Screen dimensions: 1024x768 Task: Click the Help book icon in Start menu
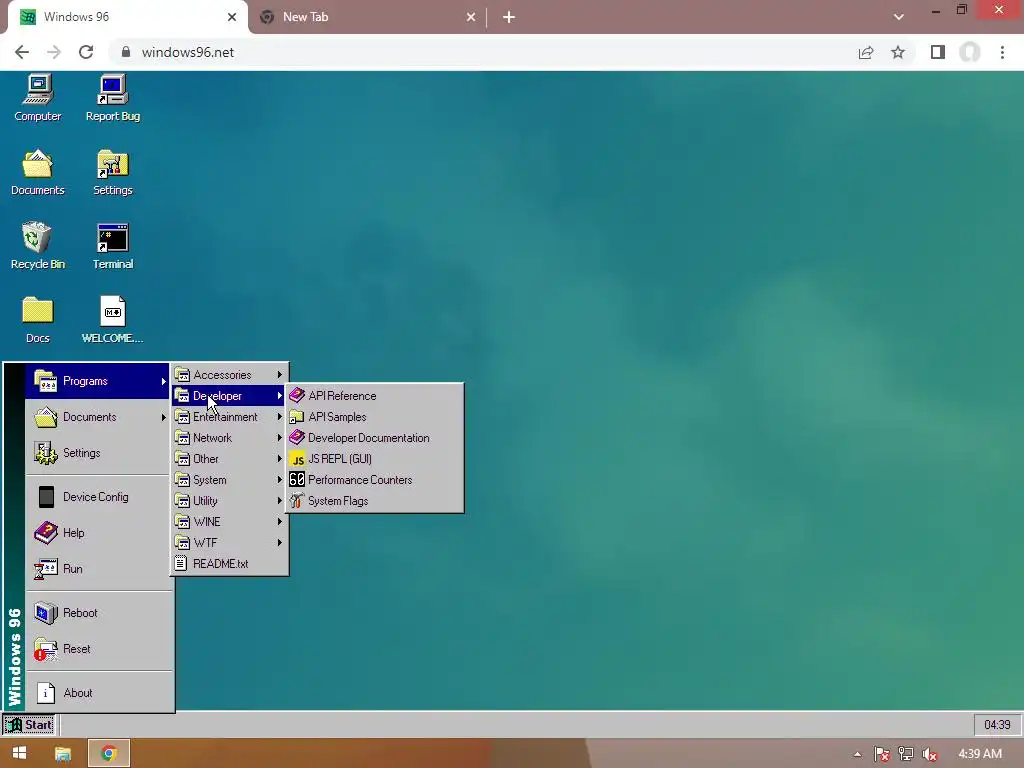[46, 533]
